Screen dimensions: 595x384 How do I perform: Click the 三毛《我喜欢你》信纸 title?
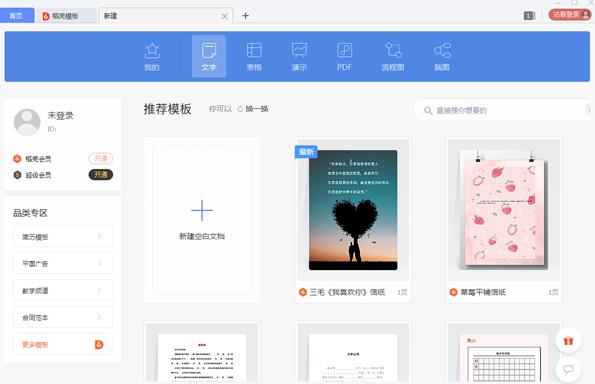pyautogui.click(x=347, y=292)
